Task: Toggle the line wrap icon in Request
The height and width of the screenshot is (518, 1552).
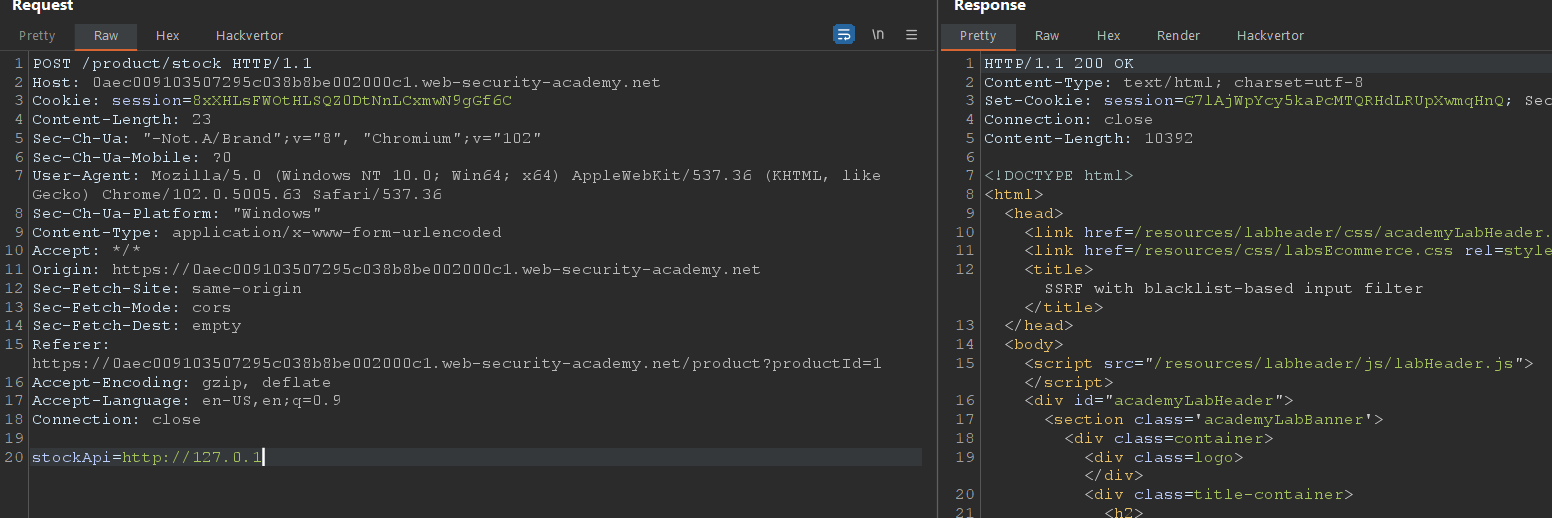Action: [844, 35]
